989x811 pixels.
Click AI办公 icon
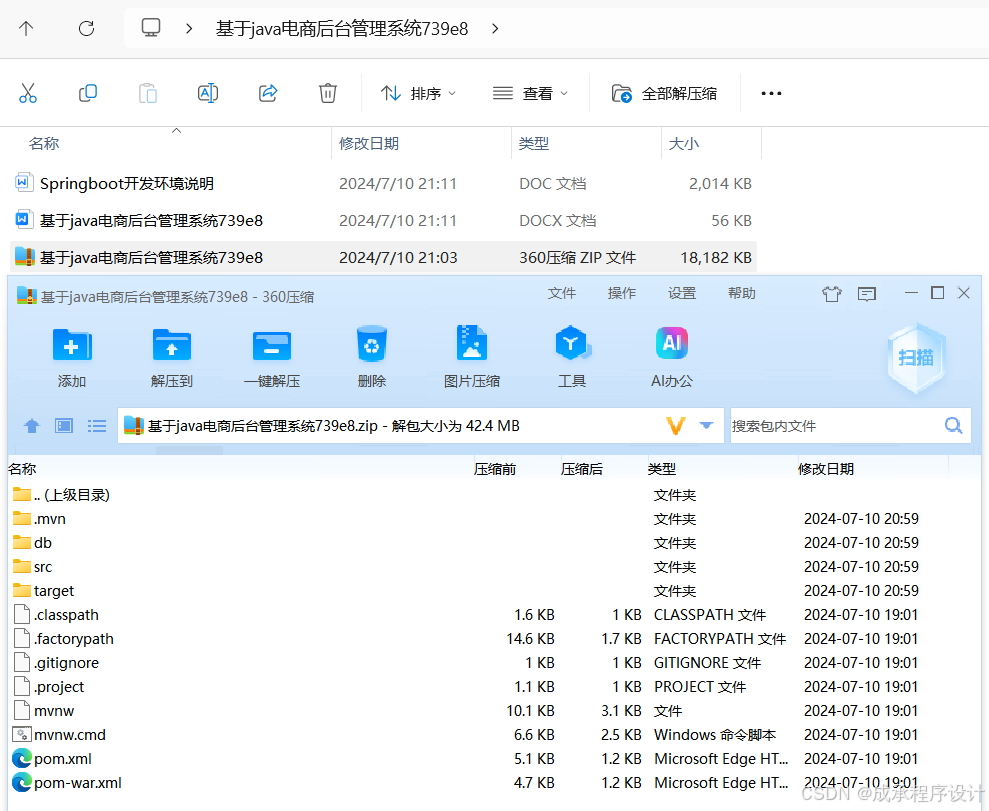tap(672, 357)
